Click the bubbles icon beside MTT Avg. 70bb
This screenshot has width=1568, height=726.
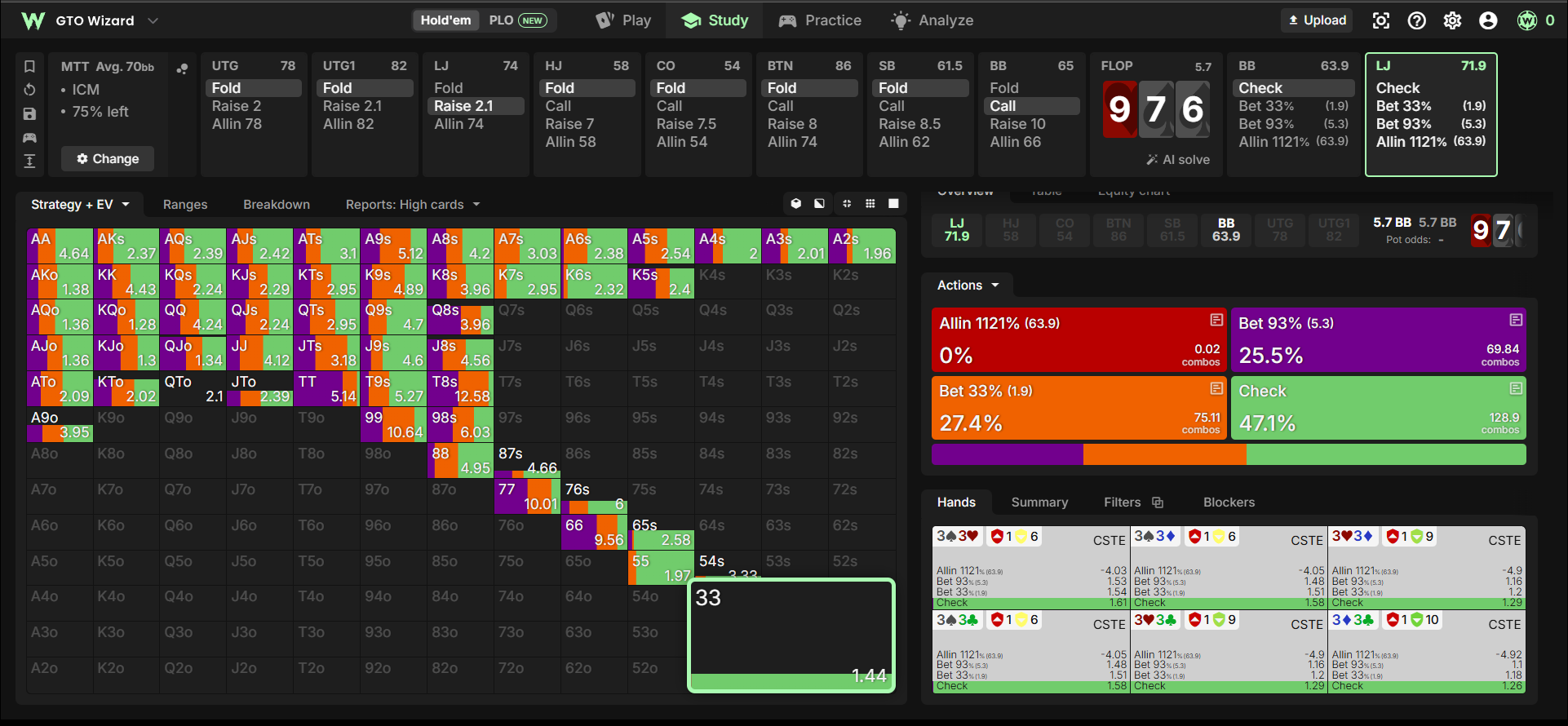click(182, 69)
